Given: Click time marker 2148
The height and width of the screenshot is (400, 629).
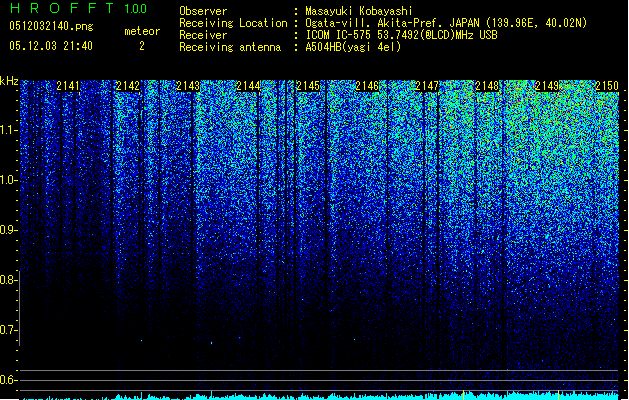Looking at the screenshot, I should tap(487, 86).
